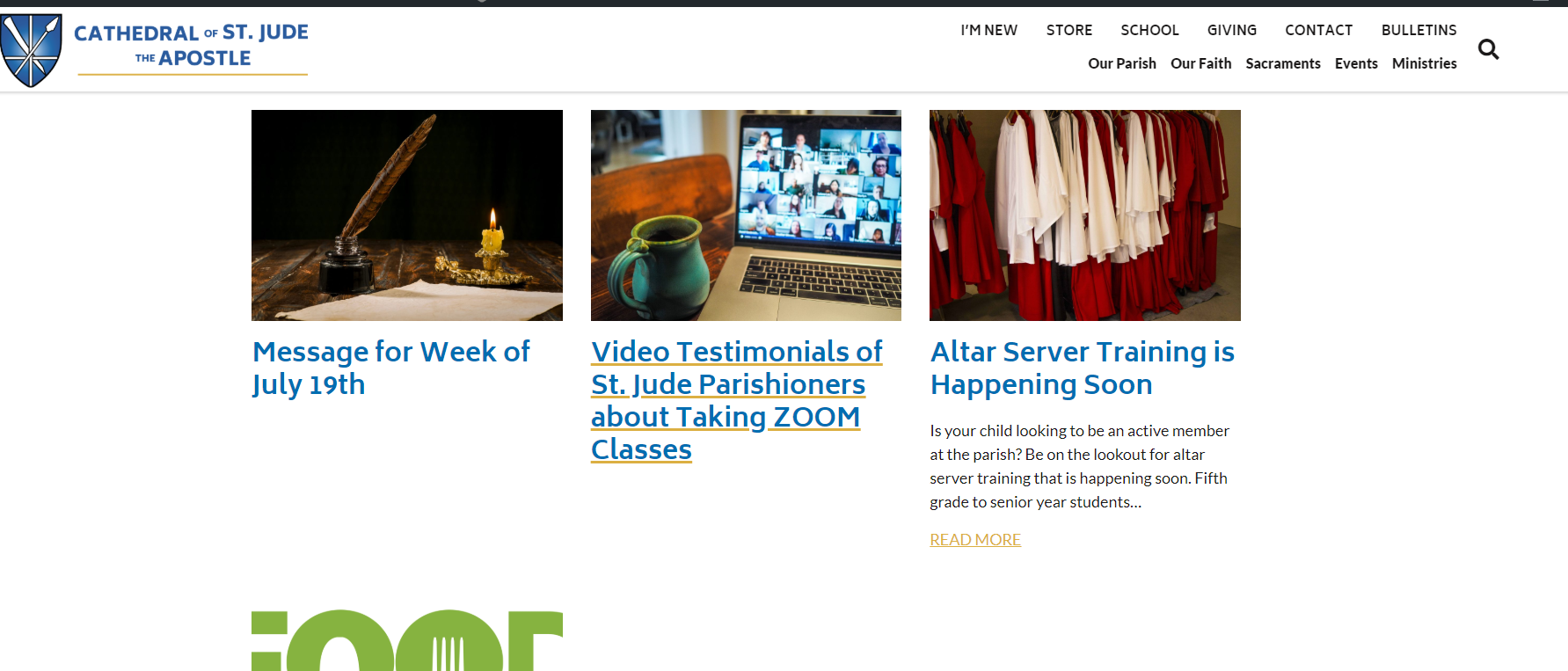The width and height of the screenshot is (1568, 671).
Task: Click the Cathedral shield logo
Action: click(x=32, y=50)
